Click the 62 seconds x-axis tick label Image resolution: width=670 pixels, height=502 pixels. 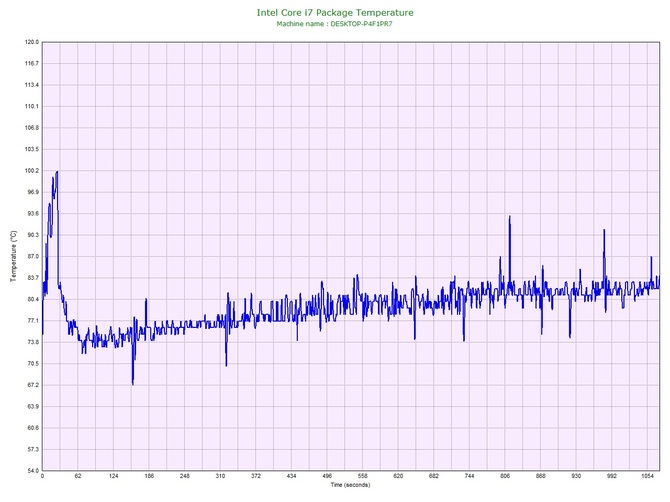pos(78,476)
